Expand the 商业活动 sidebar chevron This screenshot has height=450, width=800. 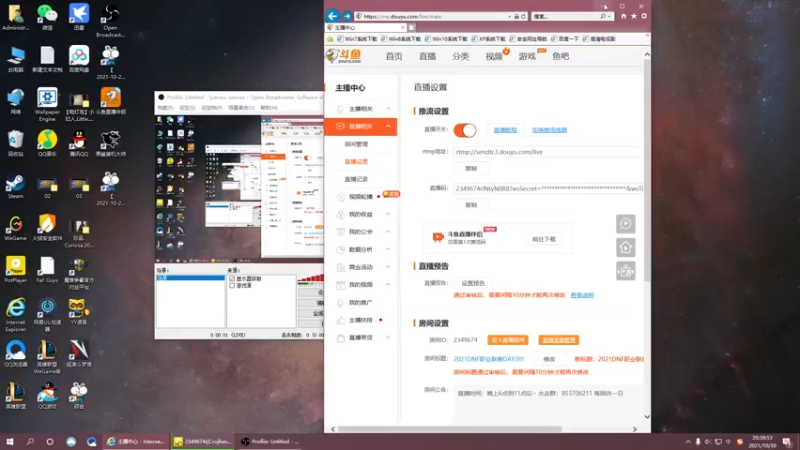coord(388,267)
